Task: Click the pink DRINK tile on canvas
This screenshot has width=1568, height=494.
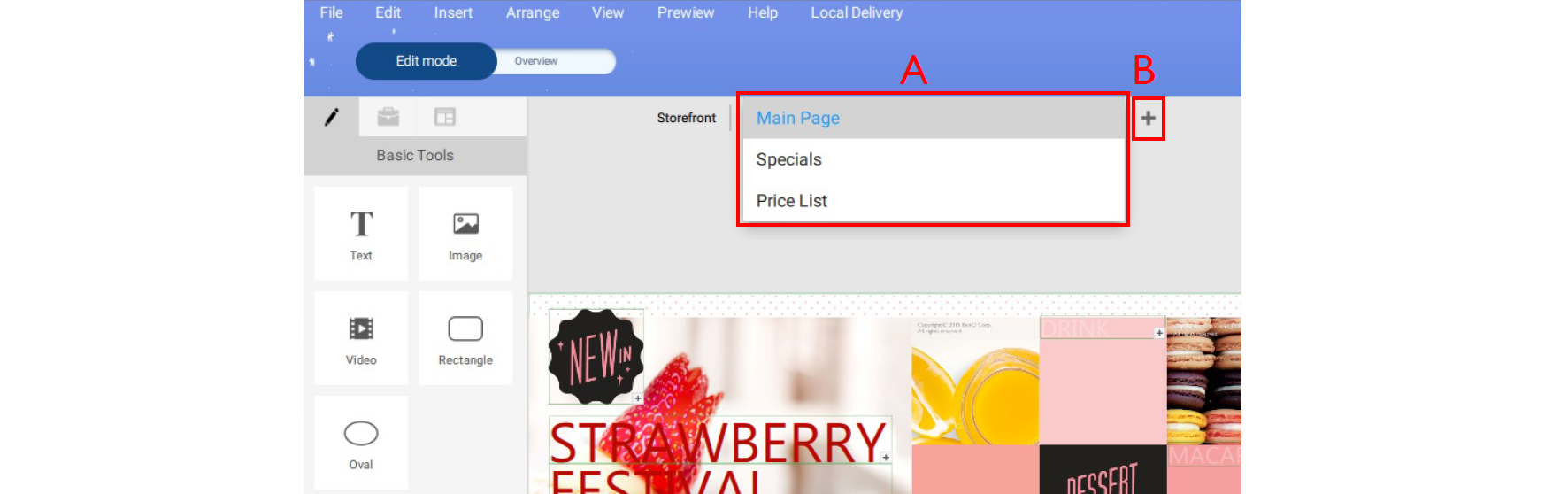Action: point(1103,381)
